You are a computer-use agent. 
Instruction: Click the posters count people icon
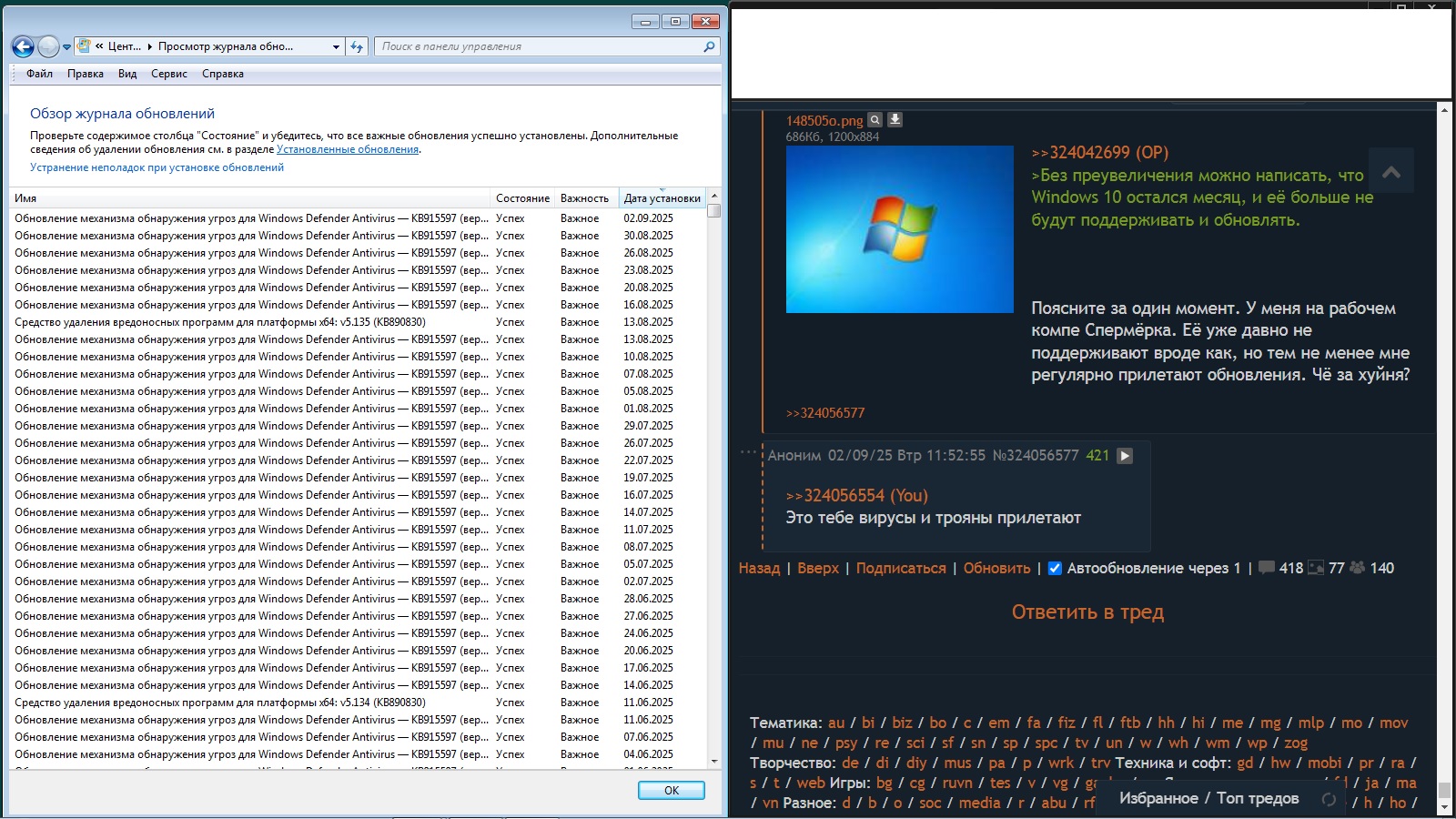[1357, 568]
